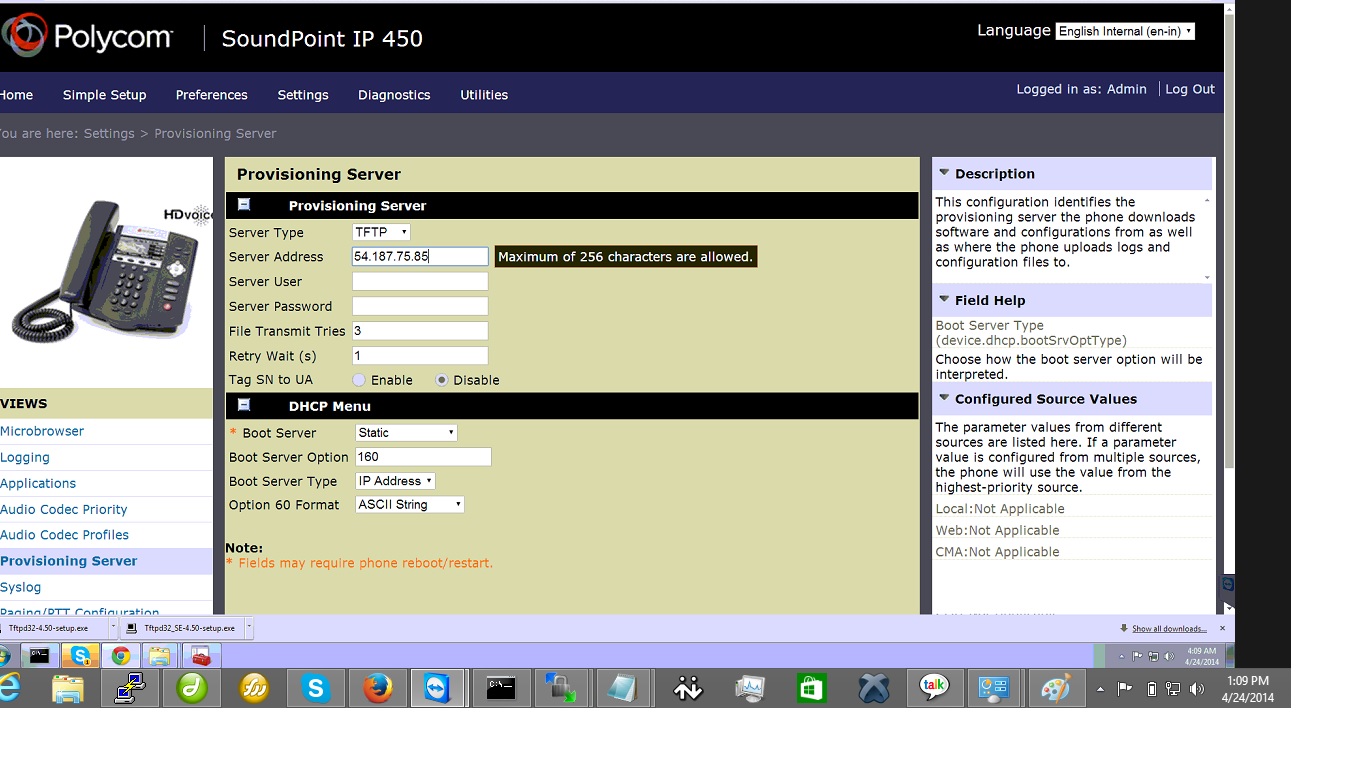Click Show all downloads link
Viewport: 1366px width, 768px height.
click(1169, 628)
